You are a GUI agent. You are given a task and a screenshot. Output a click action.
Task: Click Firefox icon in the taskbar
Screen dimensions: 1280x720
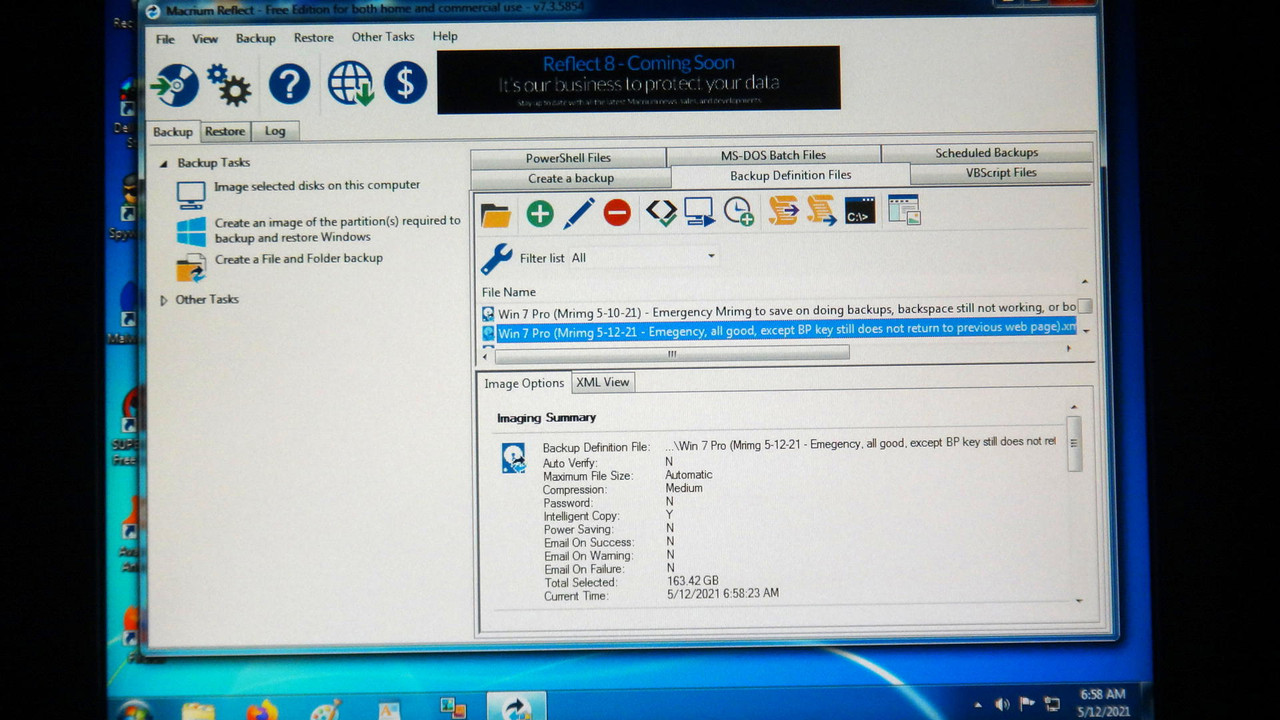262,711
